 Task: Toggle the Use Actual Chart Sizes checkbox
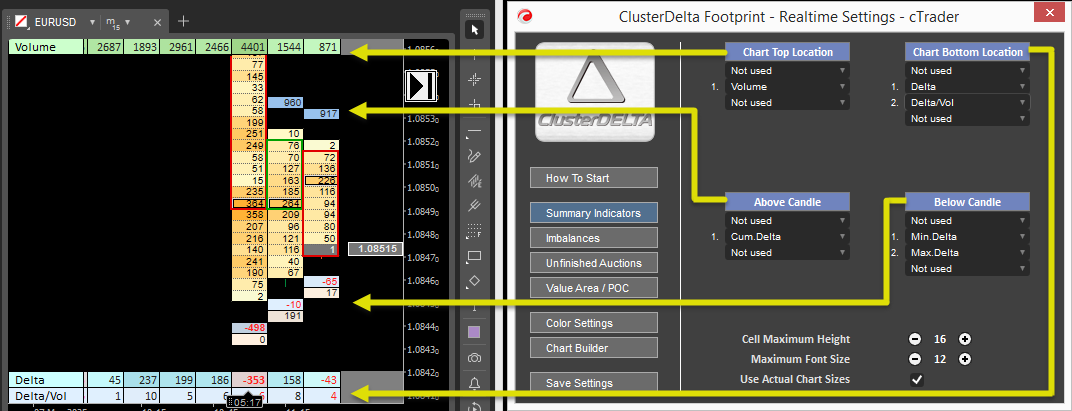tap(916, 379)
